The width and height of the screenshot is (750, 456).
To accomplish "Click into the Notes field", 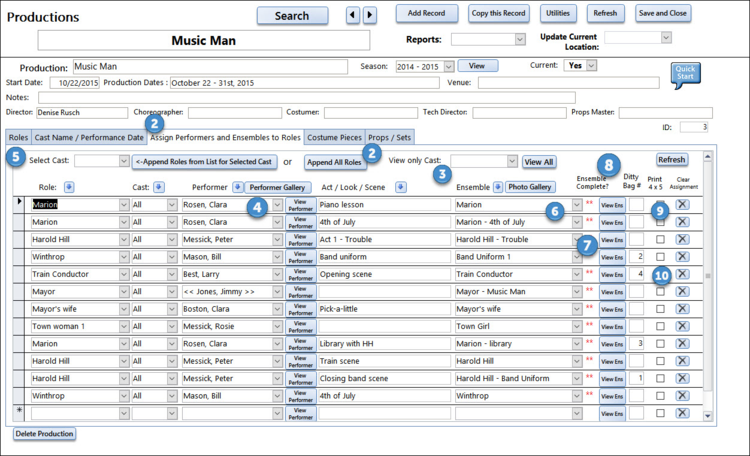I will coord(307,98).
